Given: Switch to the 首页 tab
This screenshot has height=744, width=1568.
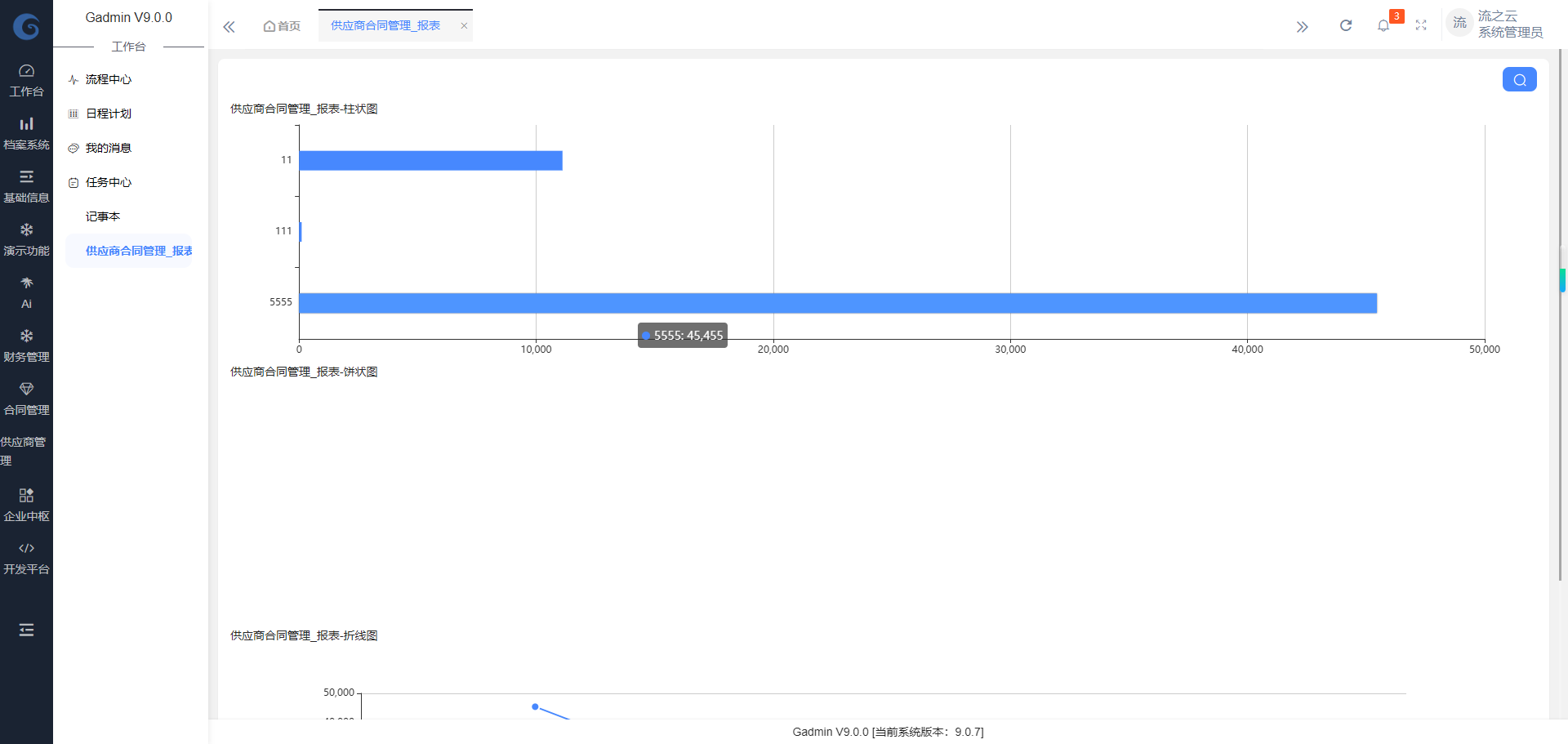Looking at the screenshot, I should click(282, 26).
